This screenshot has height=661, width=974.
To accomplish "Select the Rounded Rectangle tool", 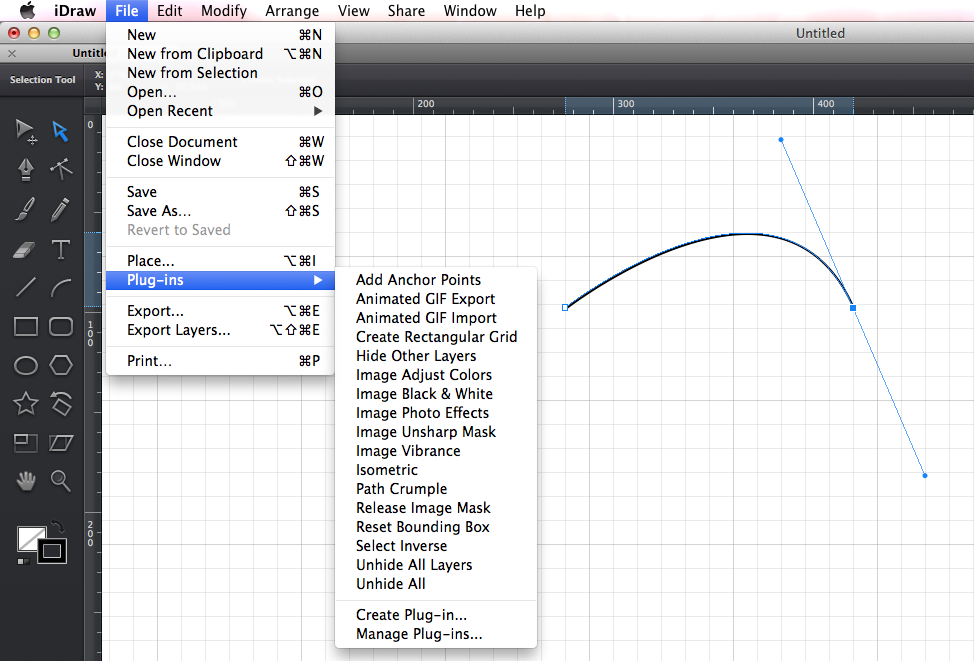I will [60, 327].
